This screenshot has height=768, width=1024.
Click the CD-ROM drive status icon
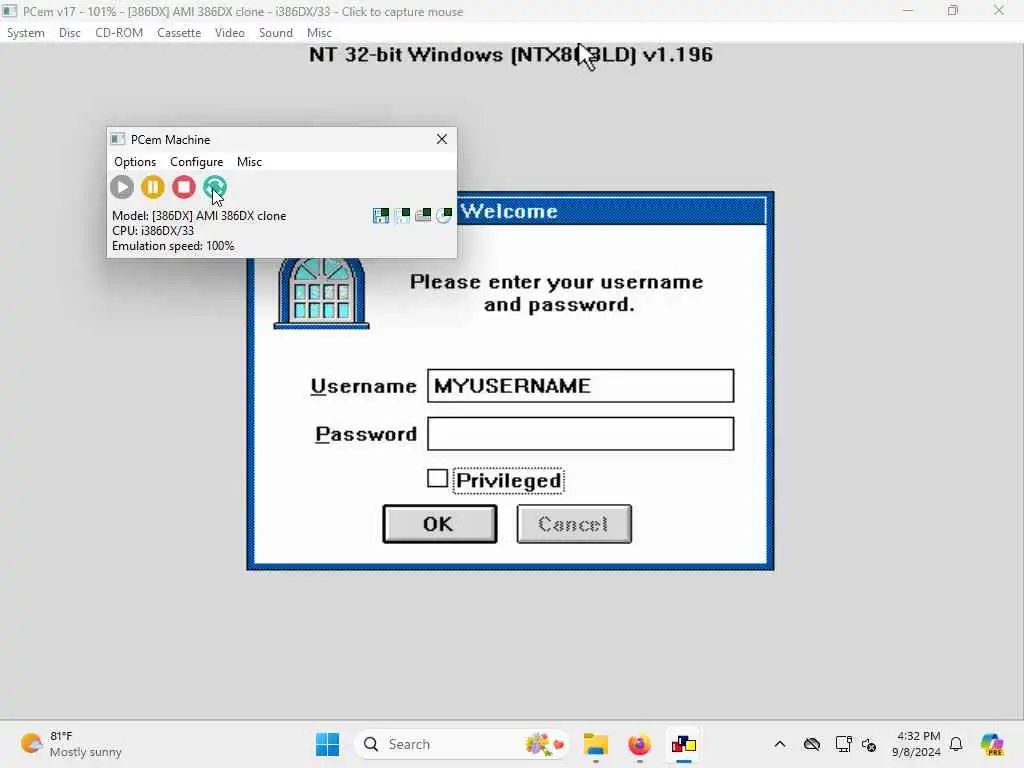pyautogui.click(x=444, y=216)
